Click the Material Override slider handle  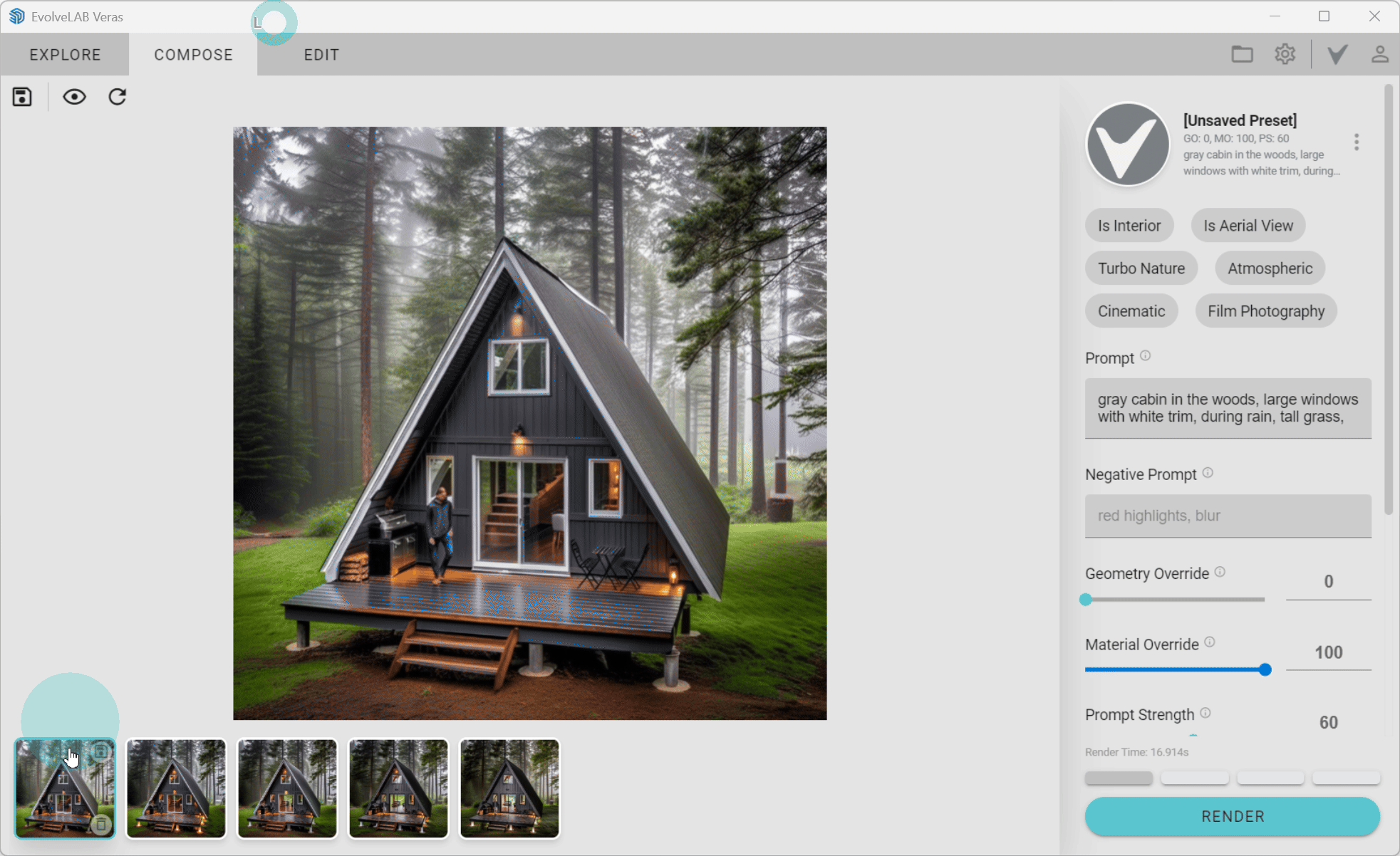coord(1265,669)
